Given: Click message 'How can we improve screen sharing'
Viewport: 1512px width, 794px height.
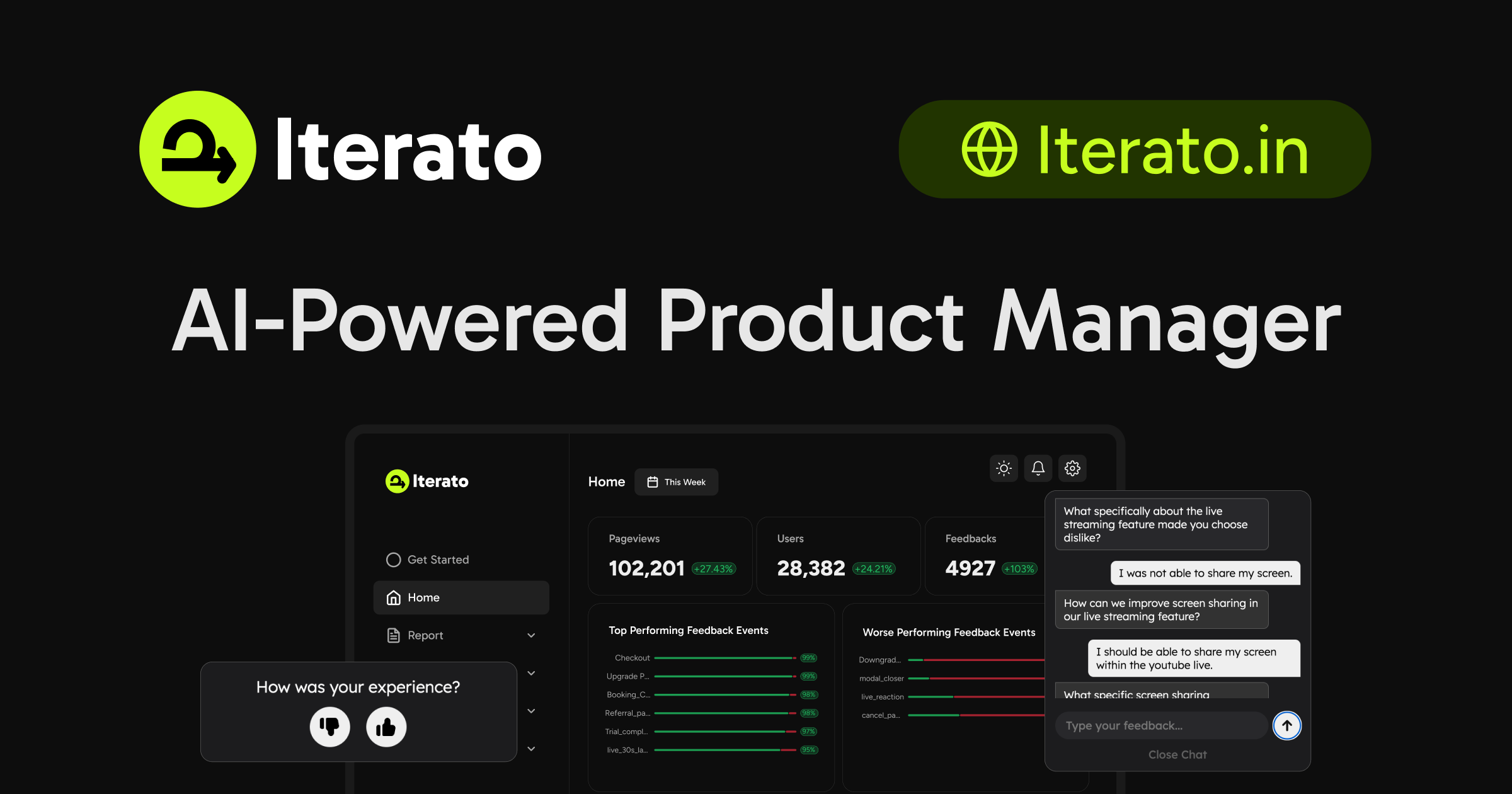Looking at the screenshot, I should 1162,609.
